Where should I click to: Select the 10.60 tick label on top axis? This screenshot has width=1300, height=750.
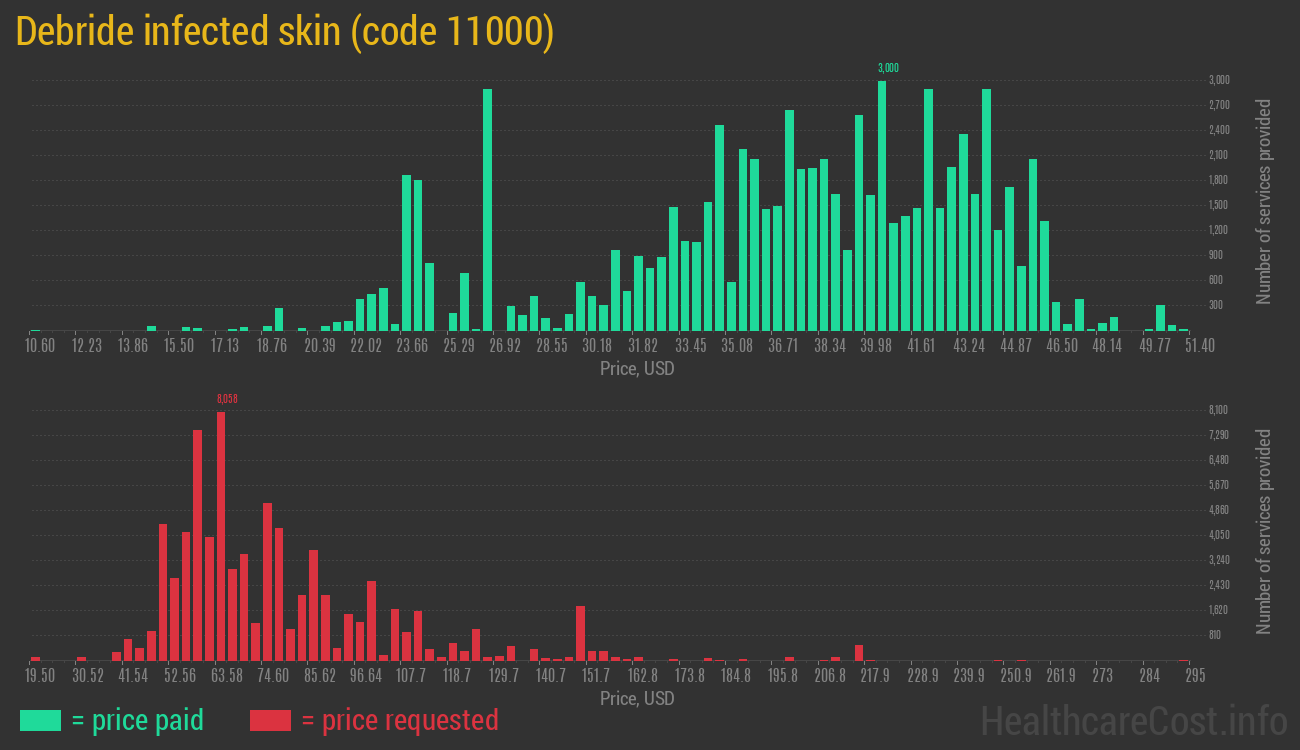point(40,345)
